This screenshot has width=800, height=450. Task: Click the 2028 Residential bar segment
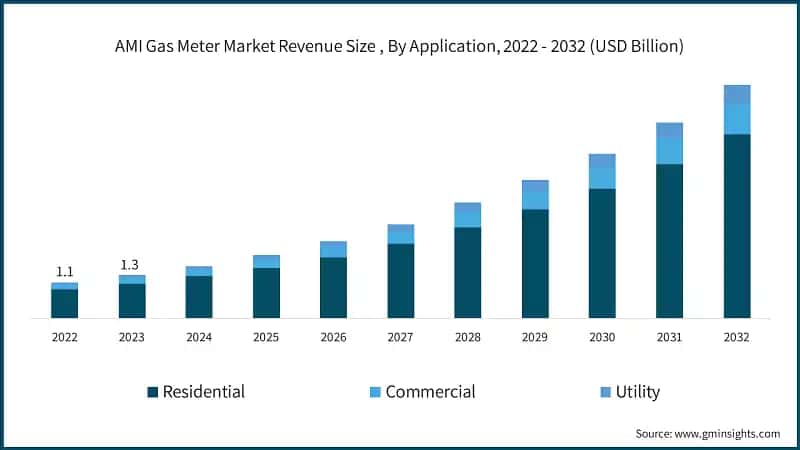[468, 273]
